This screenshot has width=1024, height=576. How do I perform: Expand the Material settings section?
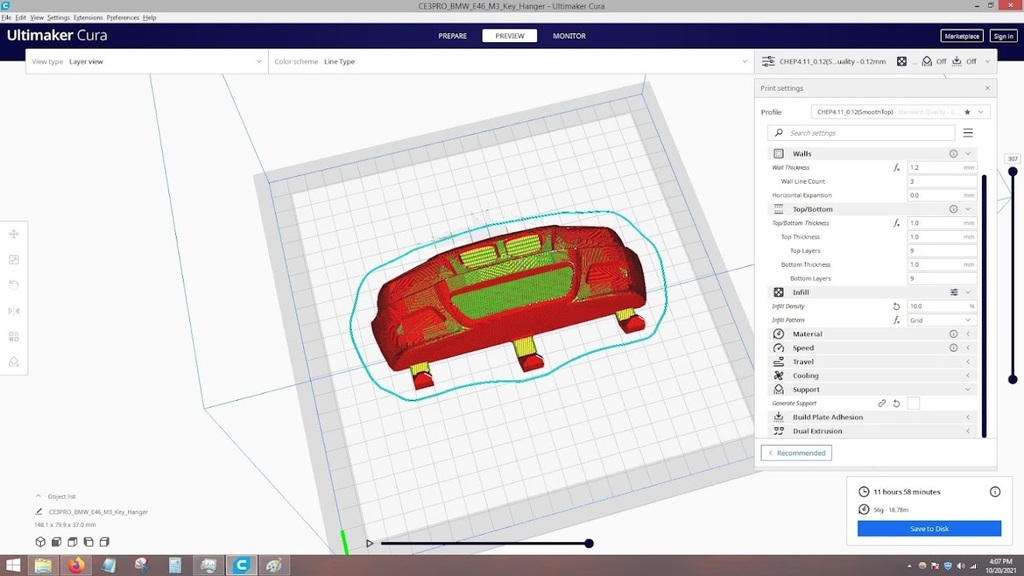click(871, 334)
